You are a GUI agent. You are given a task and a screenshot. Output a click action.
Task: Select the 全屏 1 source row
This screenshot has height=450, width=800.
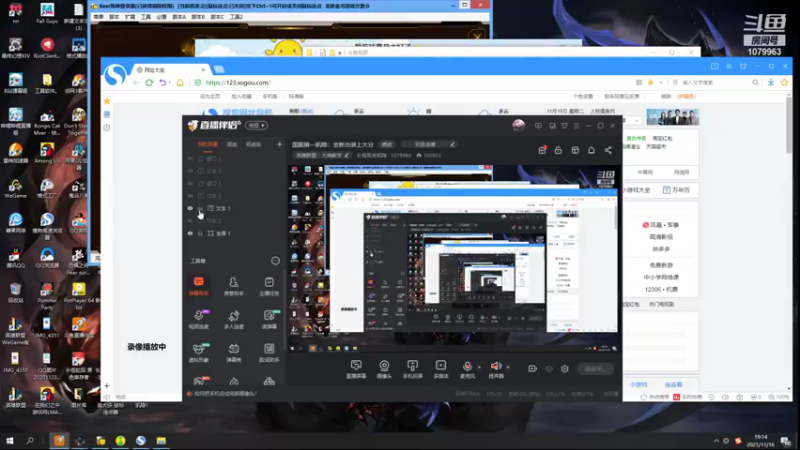pos(235,233)
